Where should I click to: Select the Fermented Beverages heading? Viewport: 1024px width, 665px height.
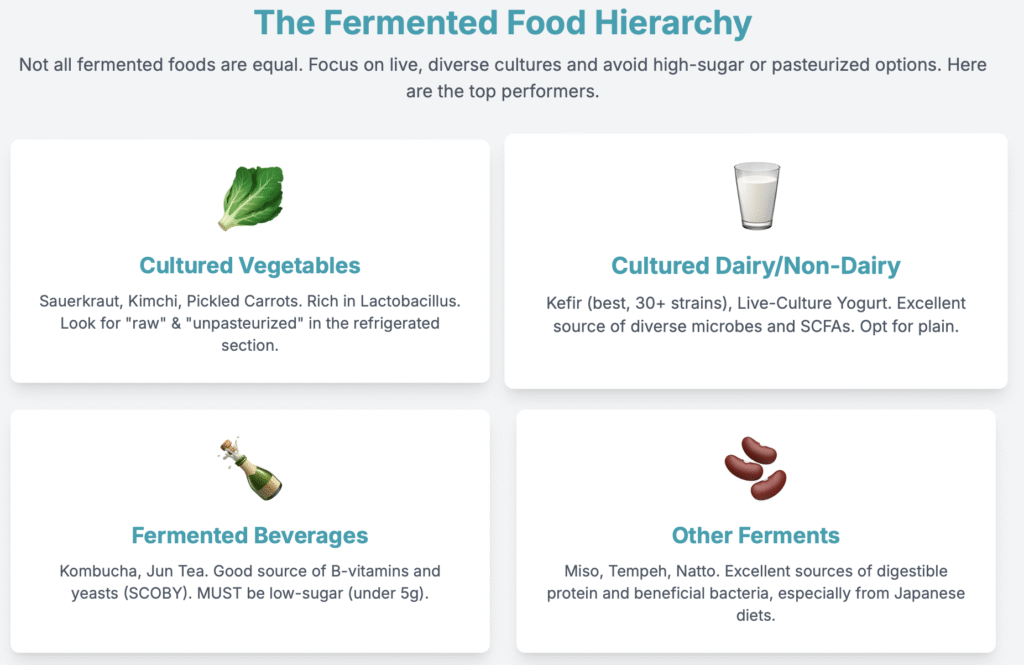coord(250,536)
